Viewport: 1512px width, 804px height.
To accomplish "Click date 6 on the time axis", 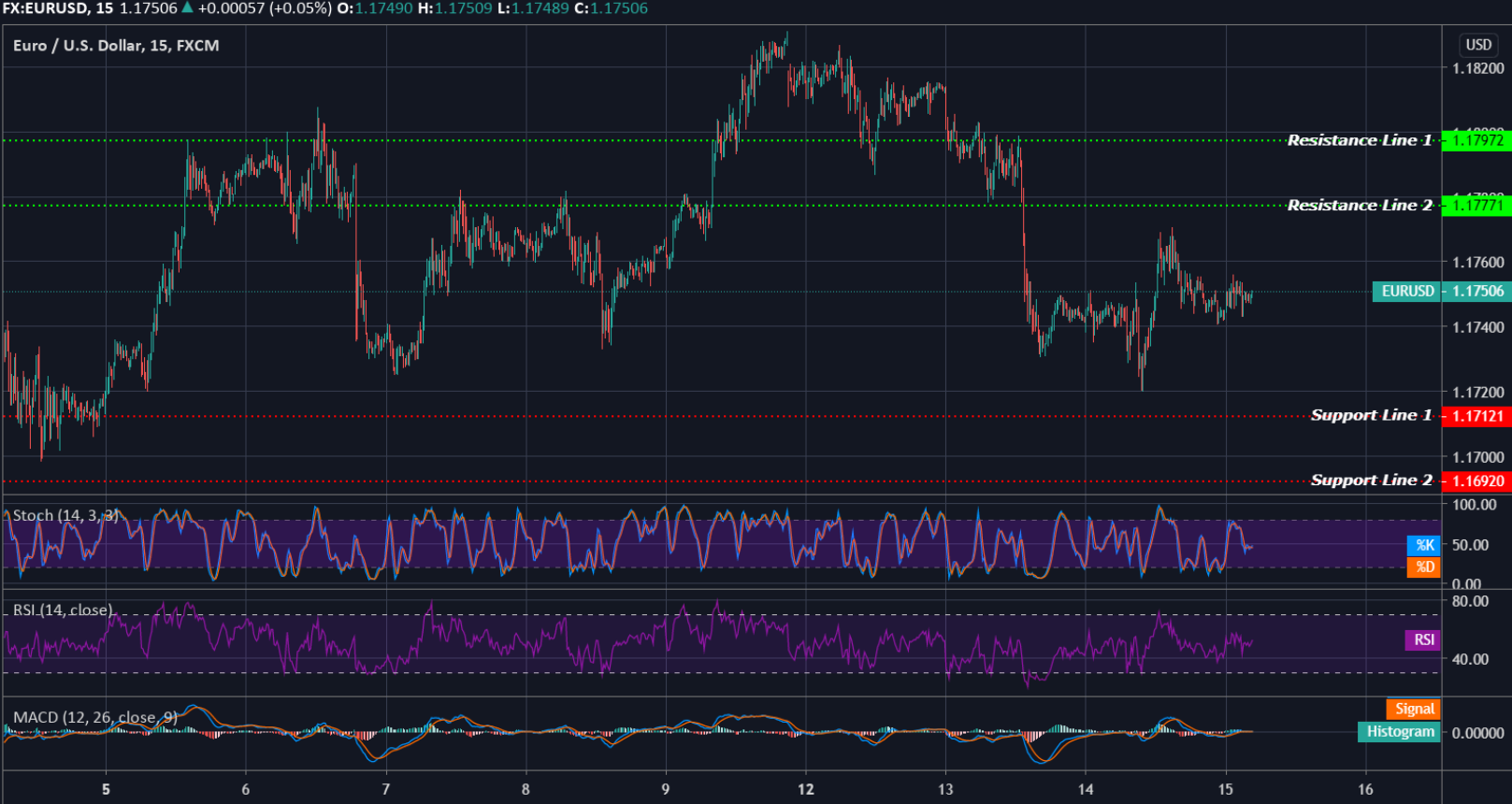I will coord(246,790).
